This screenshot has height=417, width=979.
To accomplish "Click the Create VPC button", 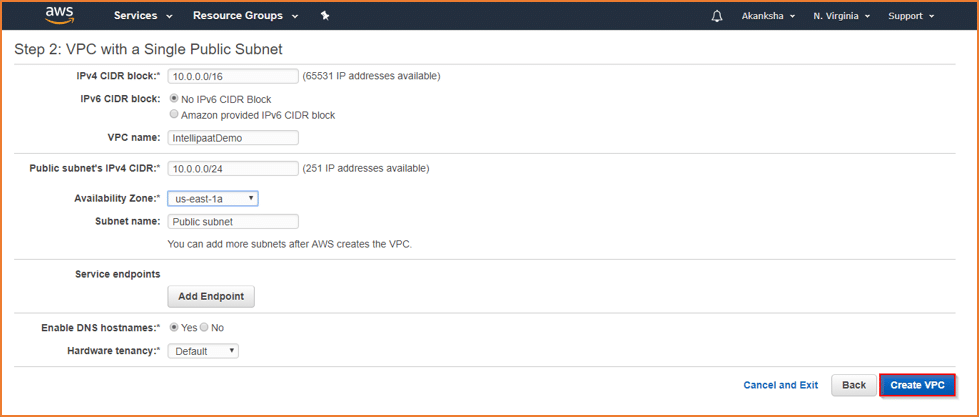I will tap(917, 385).
